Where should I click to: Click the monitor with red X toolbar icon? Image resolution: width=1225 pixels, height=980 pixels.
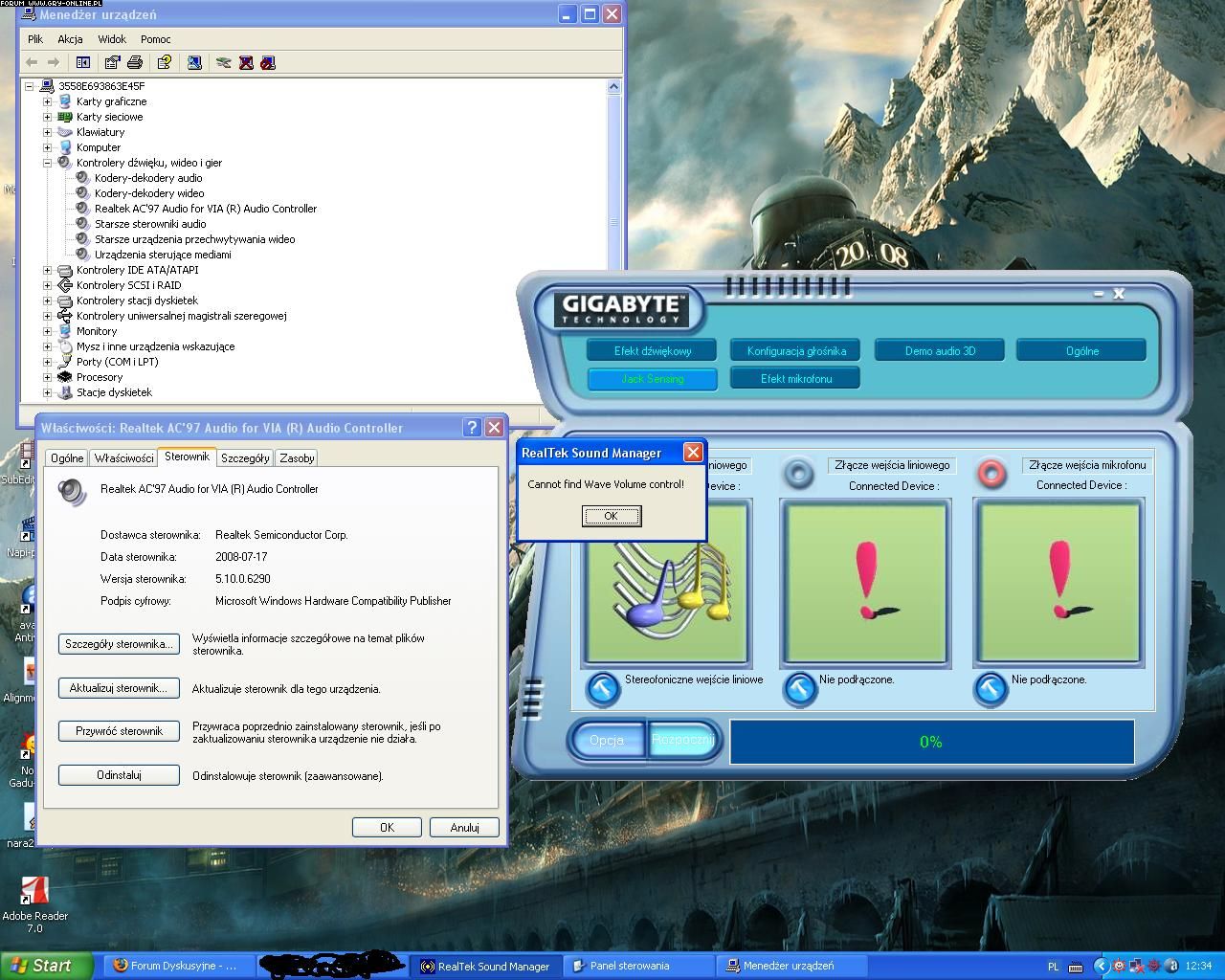tap(246, 62)
